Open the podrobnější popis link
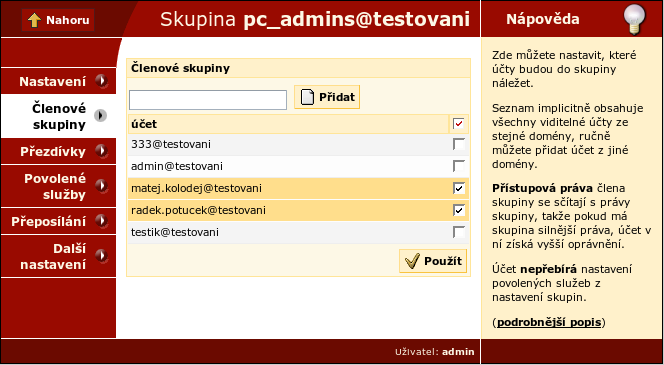The image size is (664, 365). (x=549, y=322)
